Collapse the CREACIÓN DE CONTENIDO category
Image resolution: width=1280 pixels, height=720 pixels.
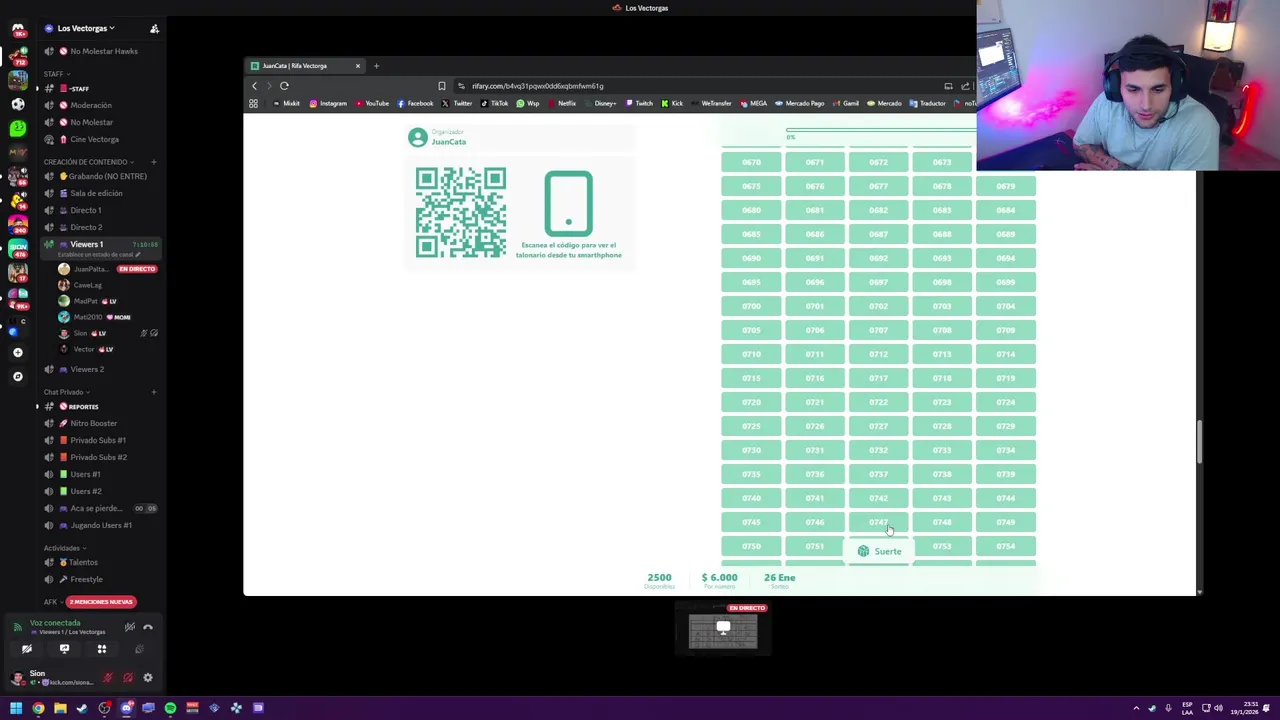point(87,162)
